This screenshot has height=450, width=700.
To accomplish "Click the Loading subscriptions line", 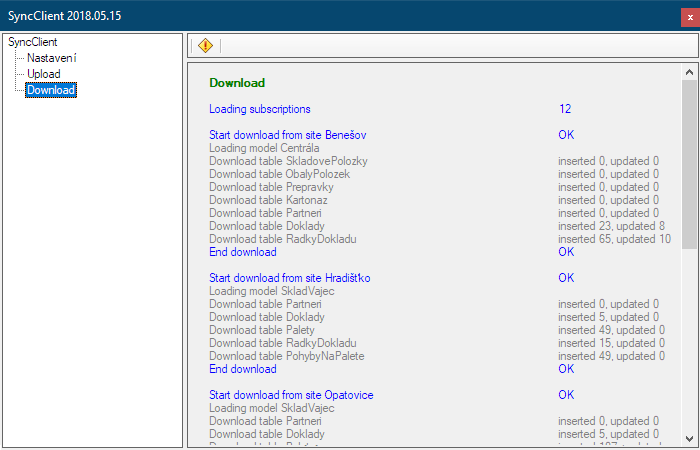I will click(260, 109).
